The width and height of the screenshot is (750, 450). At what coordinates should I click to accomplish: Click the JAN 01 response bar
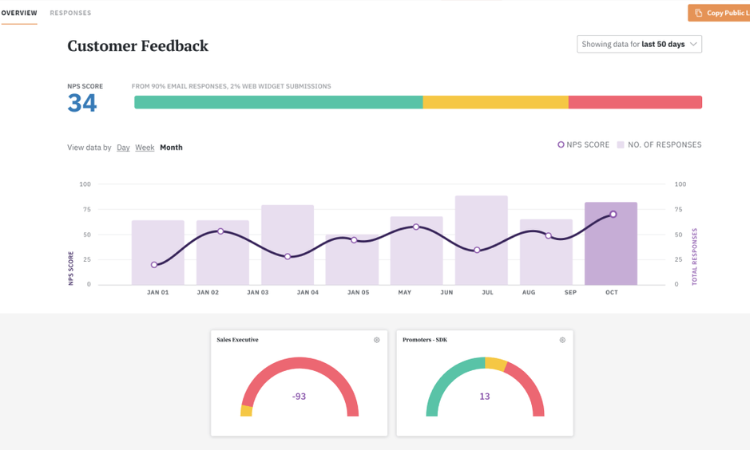click(158, 252)
